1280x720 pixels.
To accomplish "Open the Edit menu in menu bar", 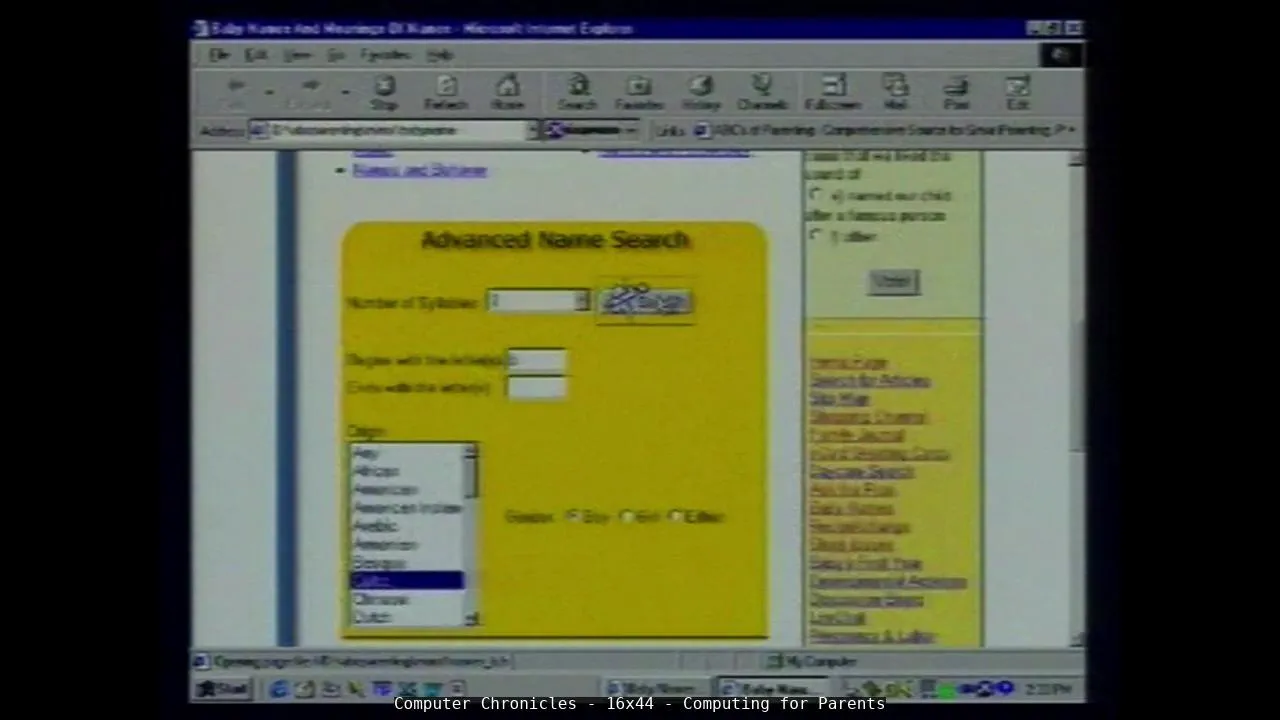I will click(x=256, y=55).
